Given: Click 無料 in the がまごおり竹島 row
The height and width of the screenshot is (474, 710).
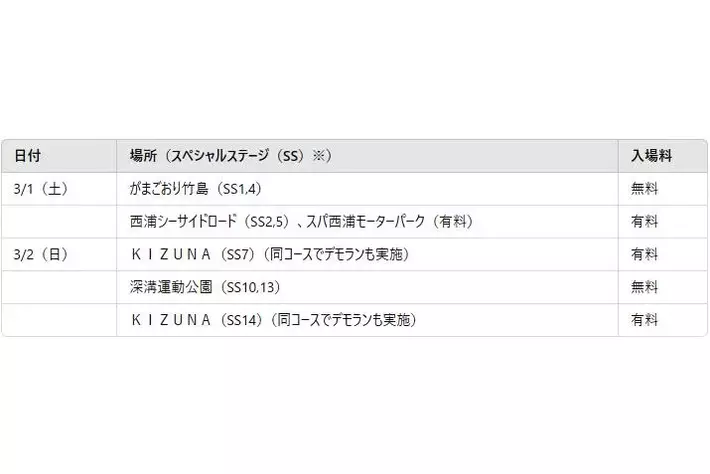Looking at the screenshot, I should tap(644, 188).
